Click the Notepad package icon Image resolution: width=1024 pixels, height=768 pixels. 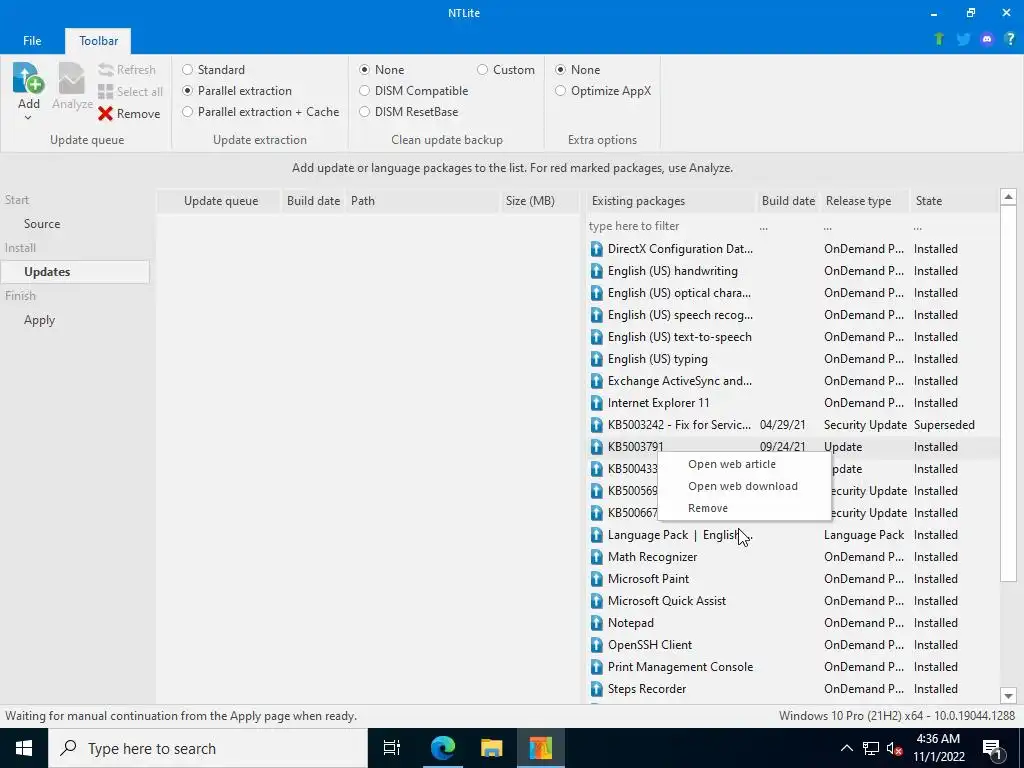[596, 623]
